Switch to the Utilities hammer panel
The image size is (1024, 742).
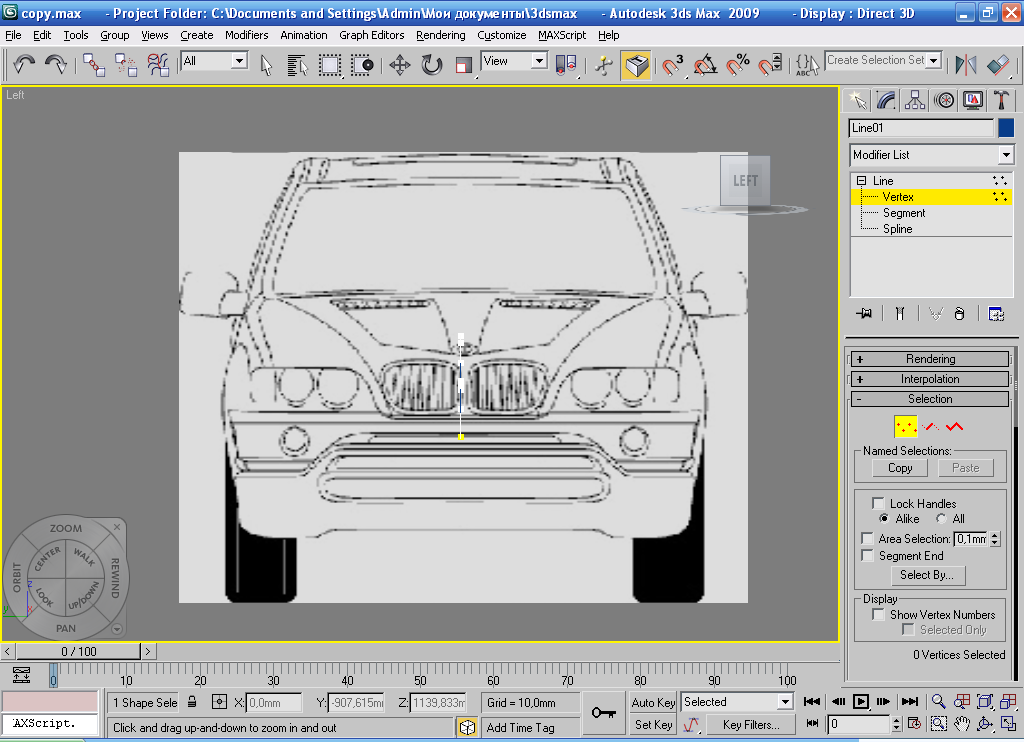(x=1001, y=100)
